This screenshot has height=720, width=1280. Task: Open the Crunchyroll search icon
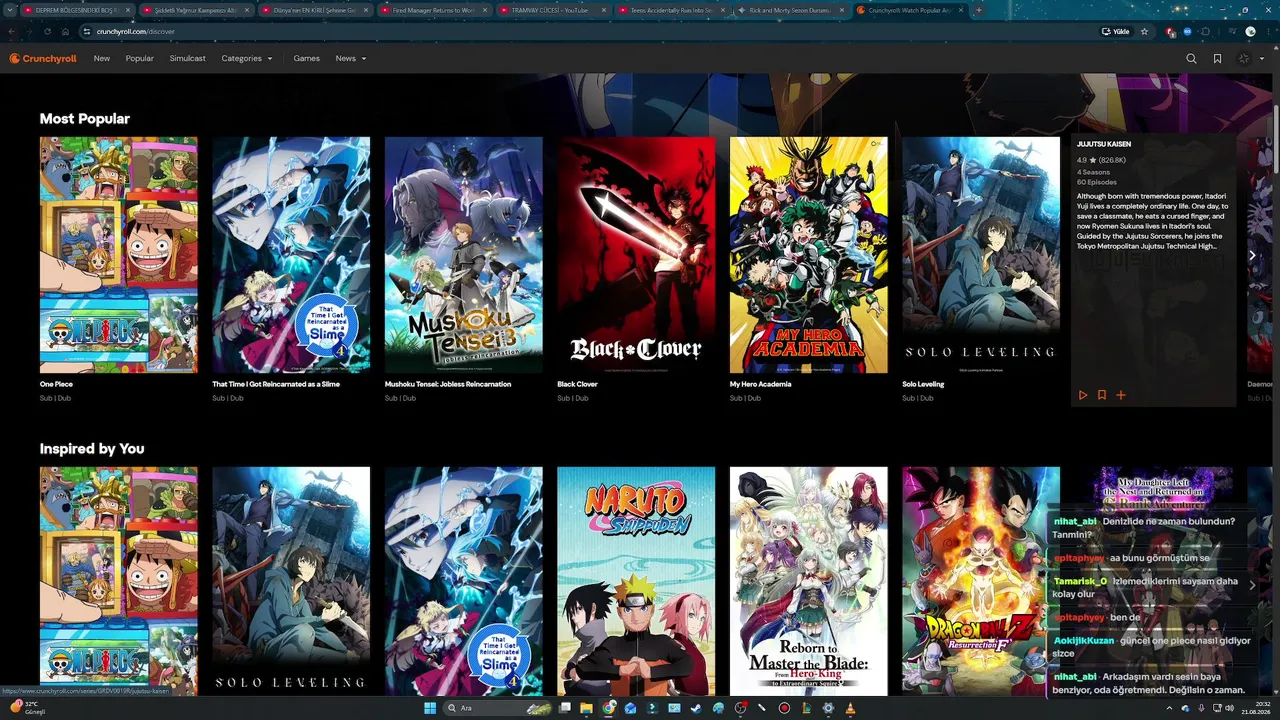1191,59
